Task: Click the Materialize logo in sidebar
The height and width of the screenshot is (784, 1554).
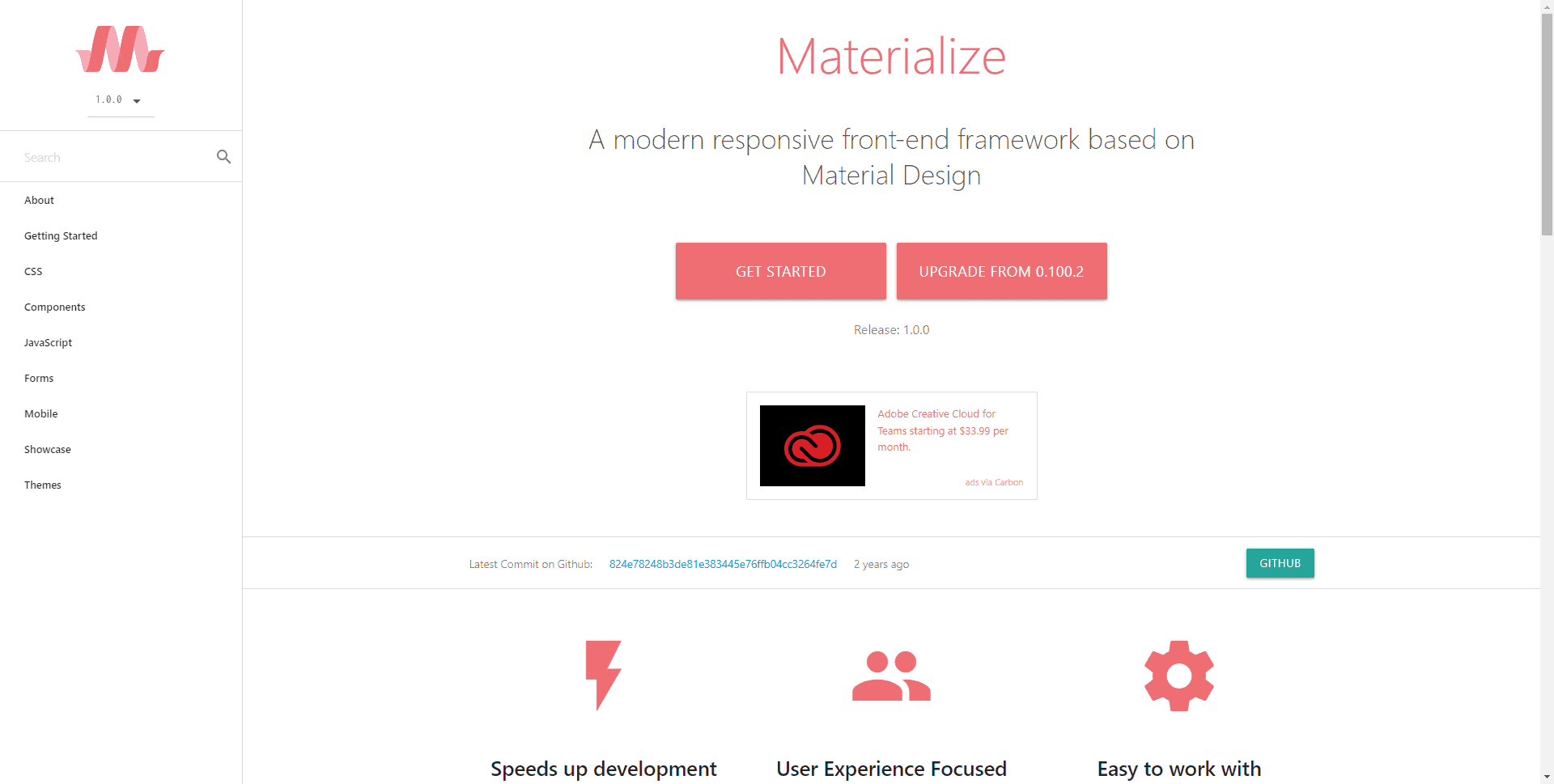Action: pos(121,49)
